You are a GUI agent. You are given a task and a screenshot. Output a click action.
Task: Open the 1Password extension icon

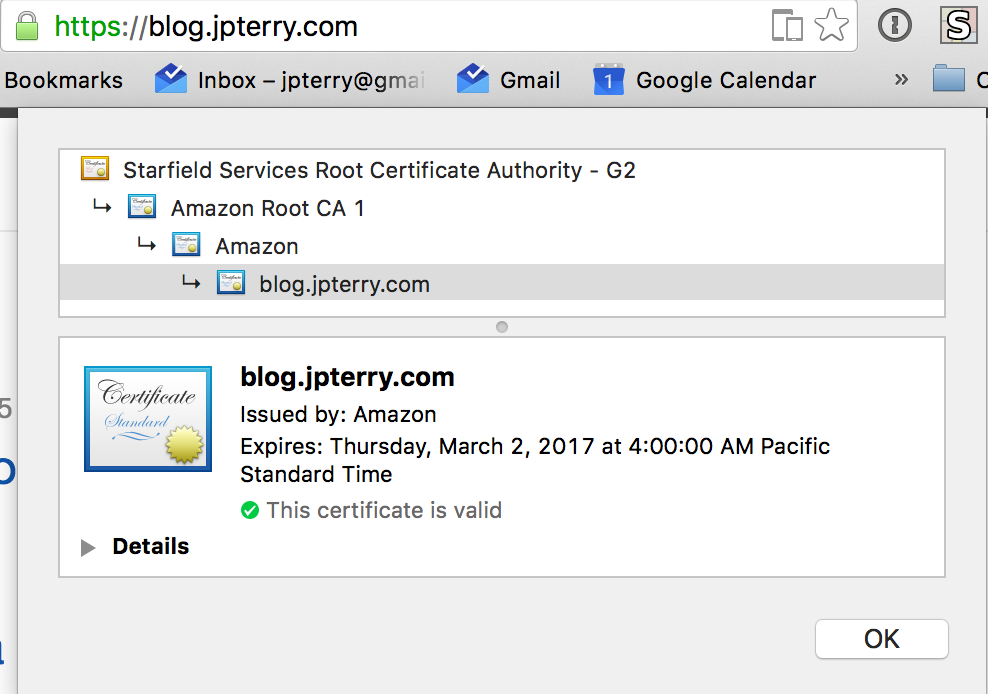(x=895, y=25)
